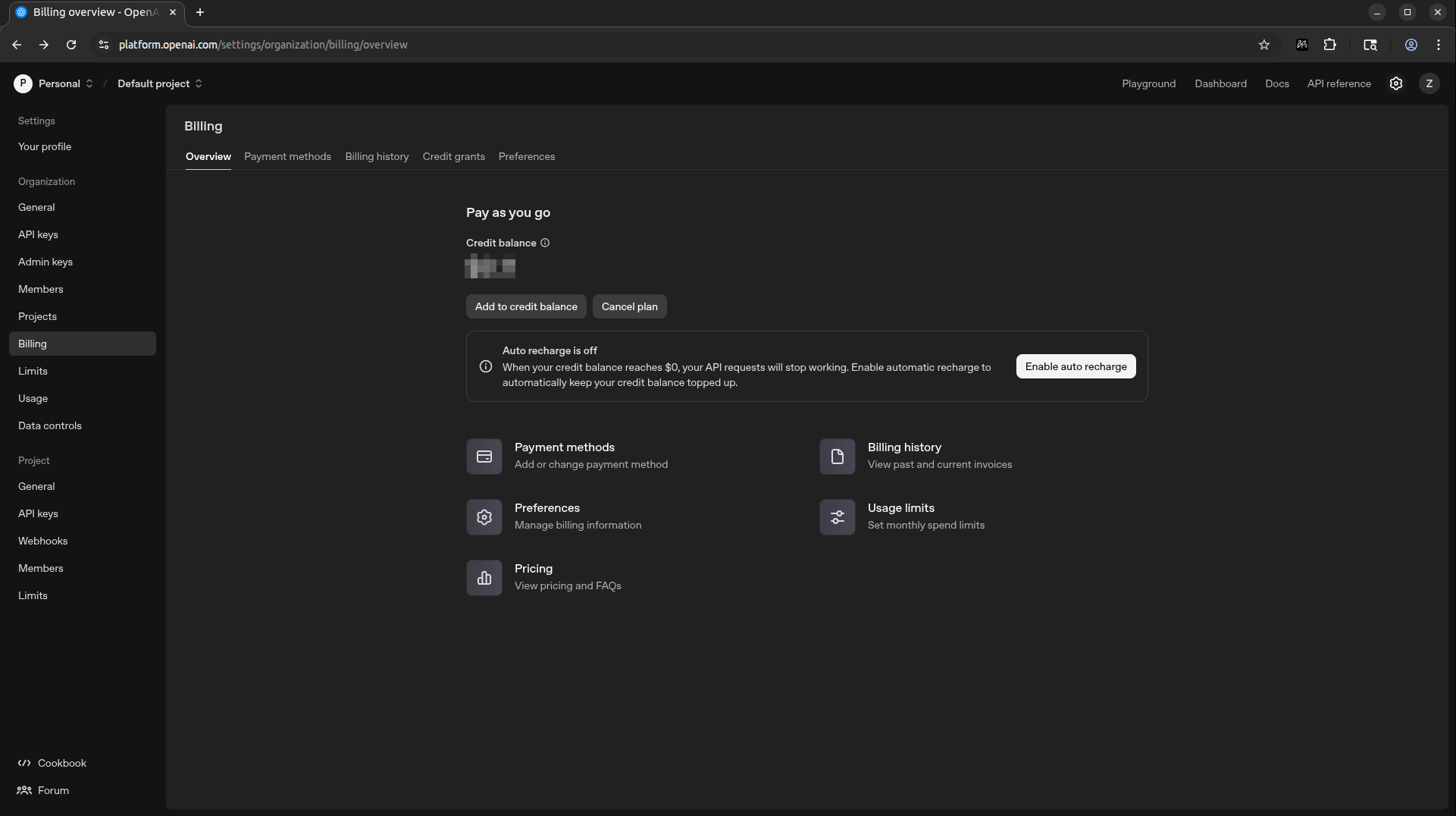Open the Chrome three-dot menu

[1439, 45]
